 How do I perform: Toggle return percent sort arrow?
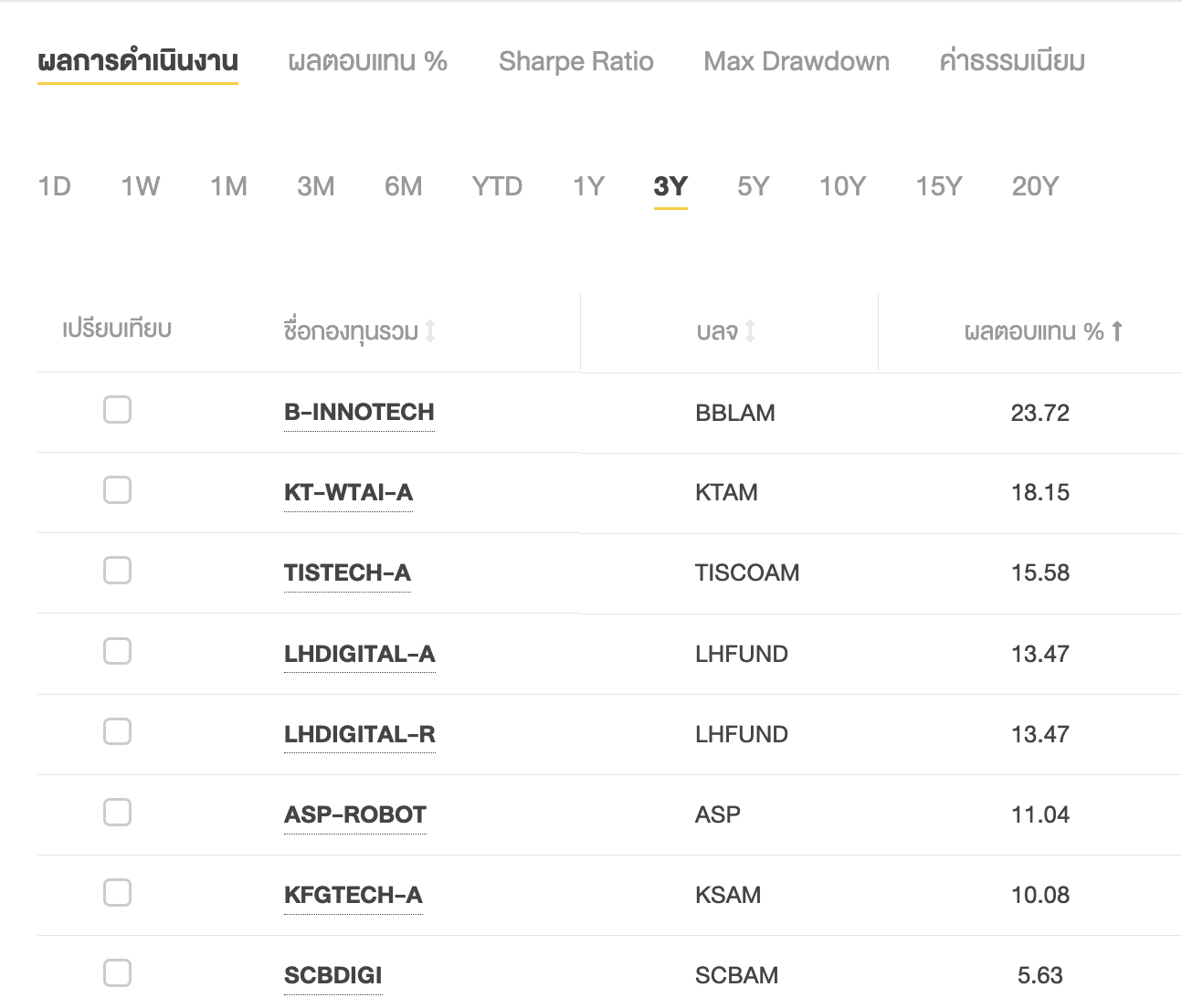[1116, 331]
